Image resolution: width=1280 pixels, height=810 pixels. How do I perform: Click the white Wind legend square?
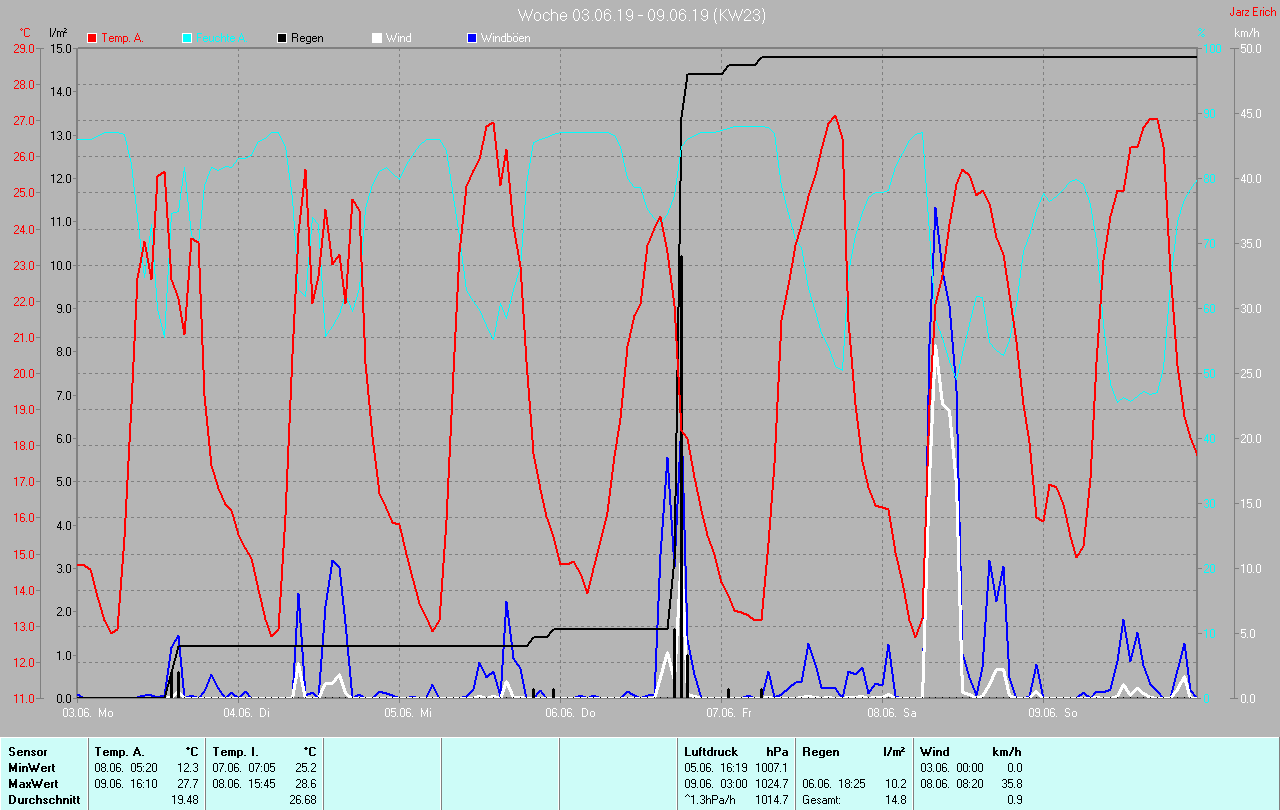point(377,38)
